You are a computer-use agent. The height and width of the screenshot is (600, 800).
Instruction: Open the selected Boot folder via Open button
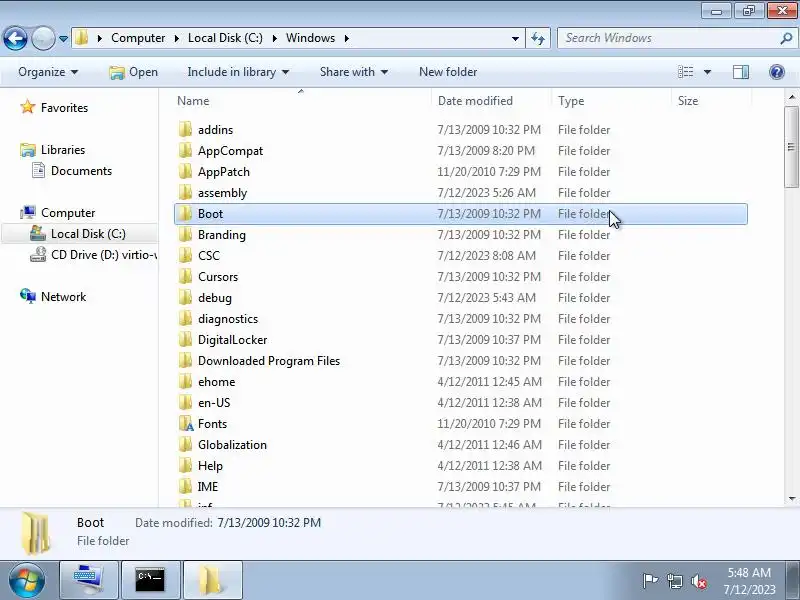(134, 72)
